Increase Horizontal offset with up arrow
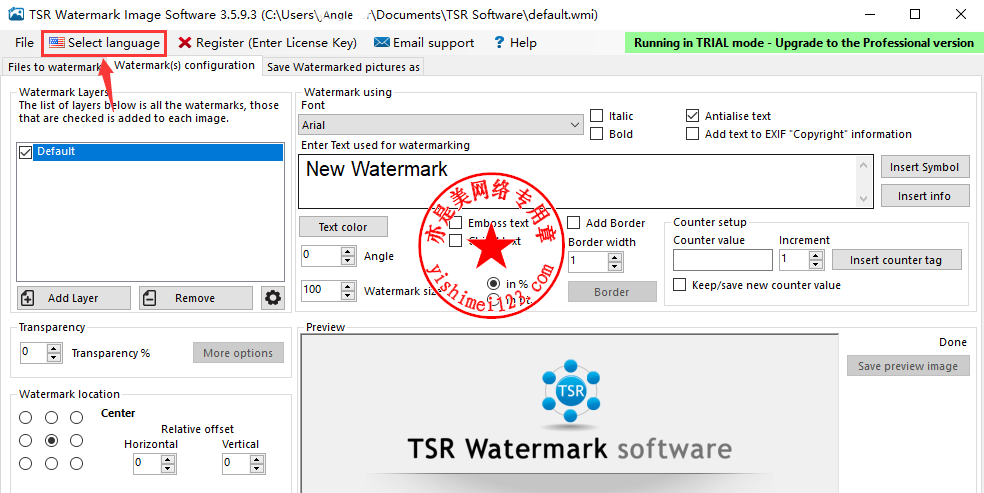This screenshot has width=984, height=493. tap(168, 460)
